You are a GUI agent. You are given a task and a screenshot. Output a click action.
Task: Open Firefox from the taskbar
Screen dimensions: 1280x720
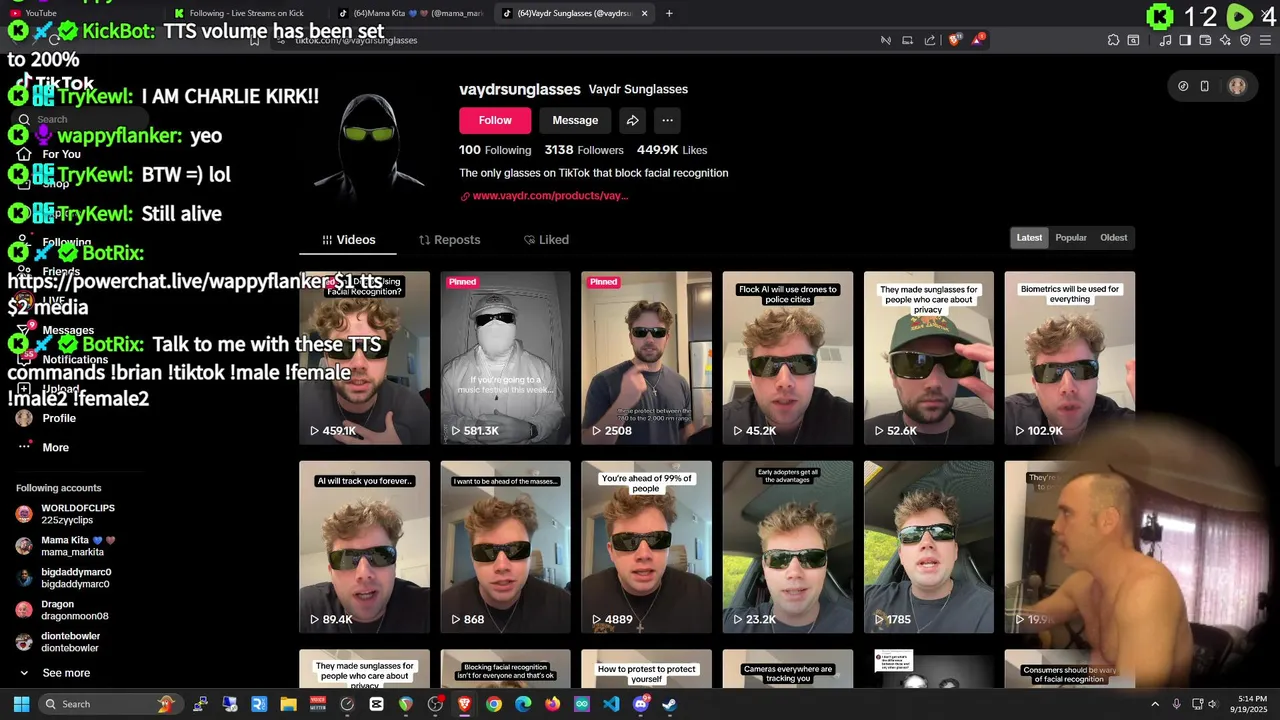(x=553, y=704)
